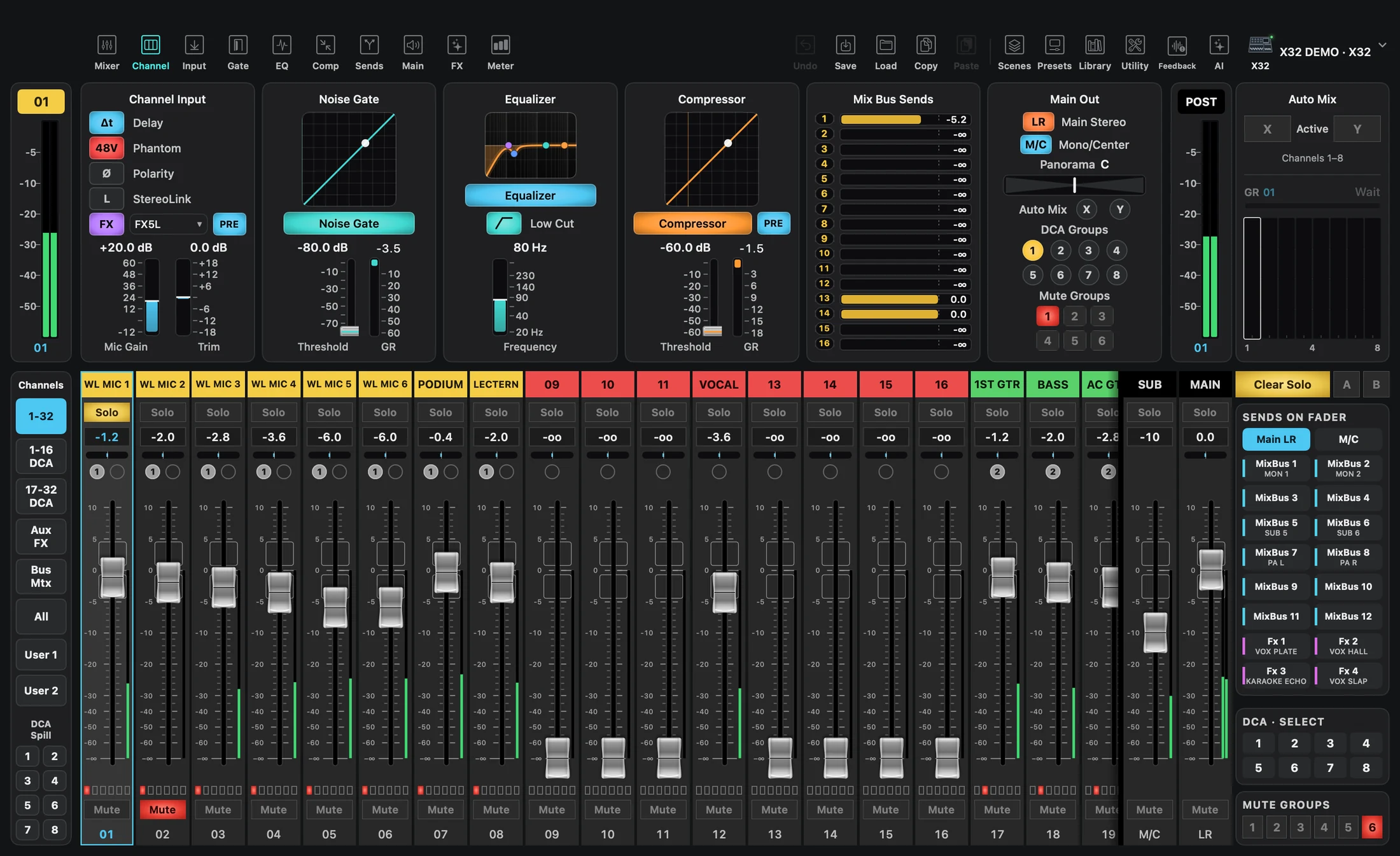The width and height of the screenshot is (1400, 856).
Task: Toggle the Low Cut filter button
Action: coord(503,223)
